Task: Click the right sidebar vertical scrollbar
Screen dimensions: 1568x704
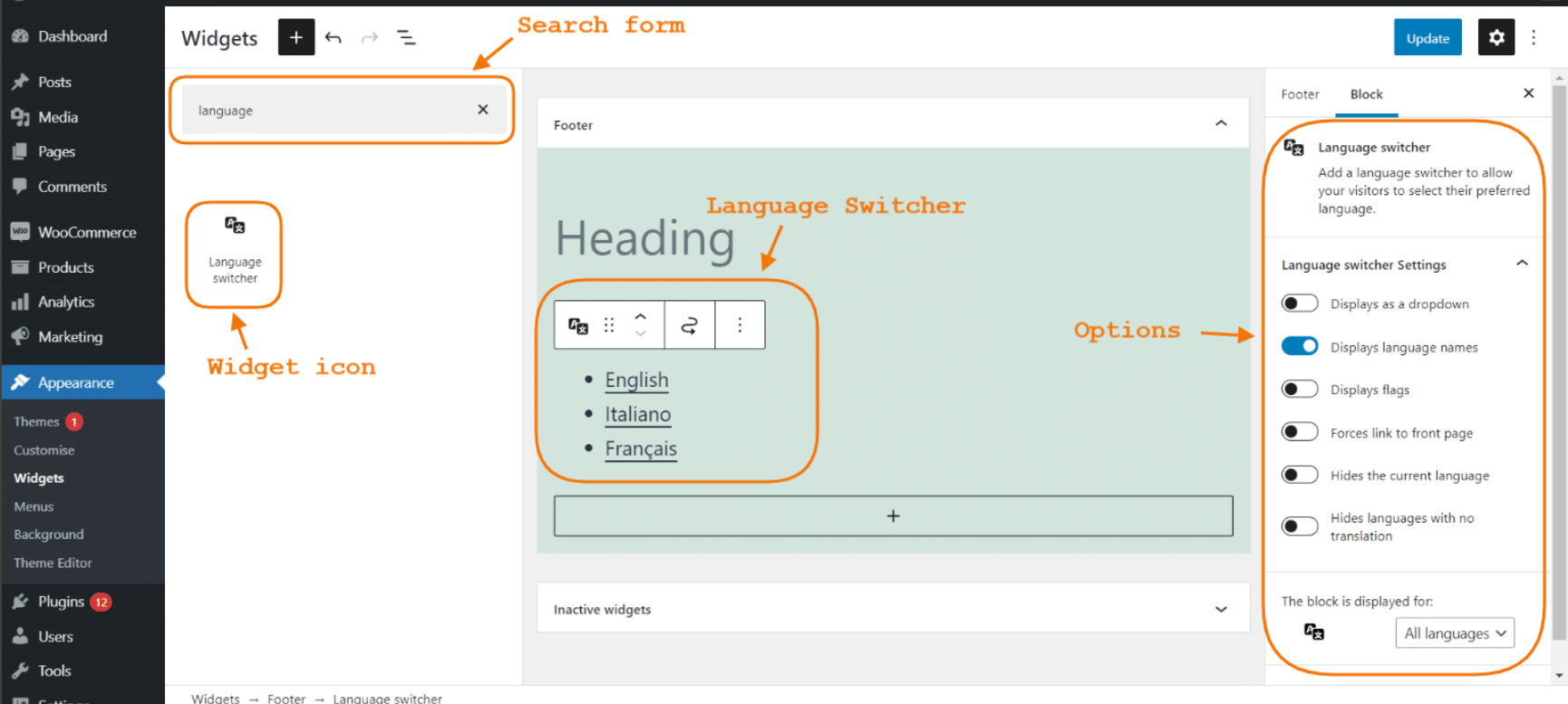Action: 1559,362
